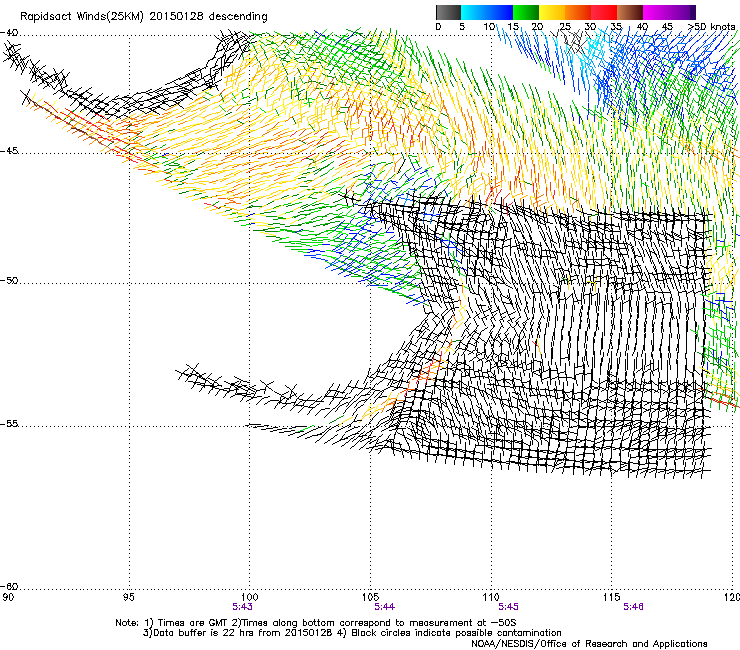Click the latitude axis label '-50'
The image size is (740, 650).
(9, 280)
